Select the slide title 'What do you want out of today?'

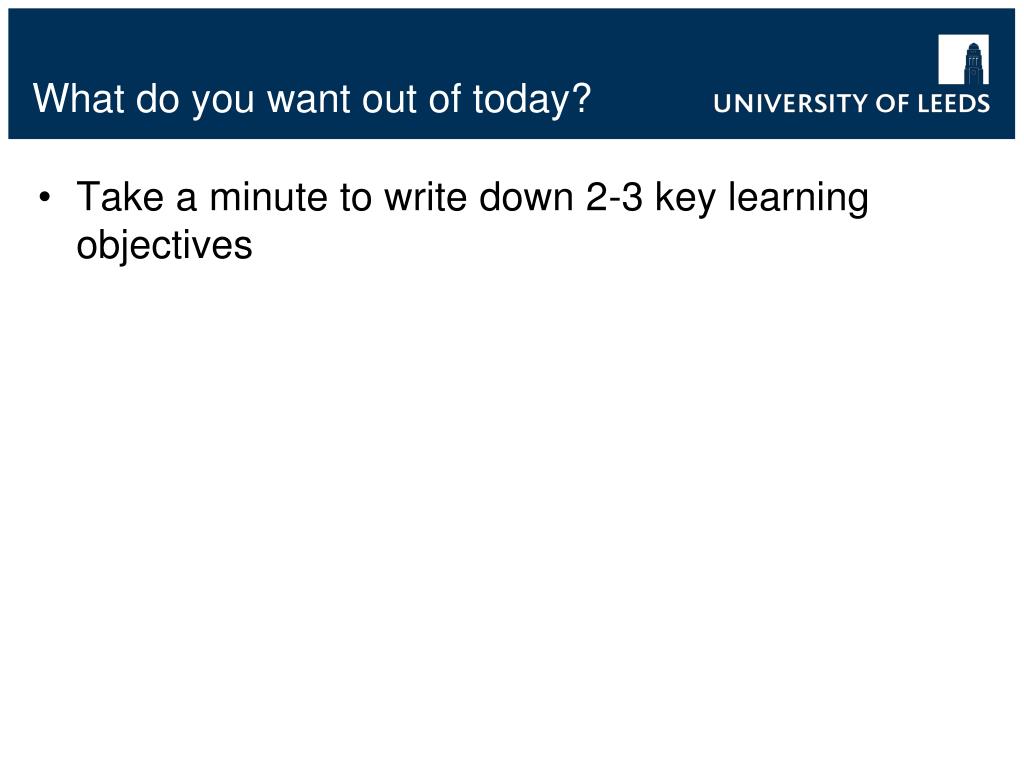312,100
